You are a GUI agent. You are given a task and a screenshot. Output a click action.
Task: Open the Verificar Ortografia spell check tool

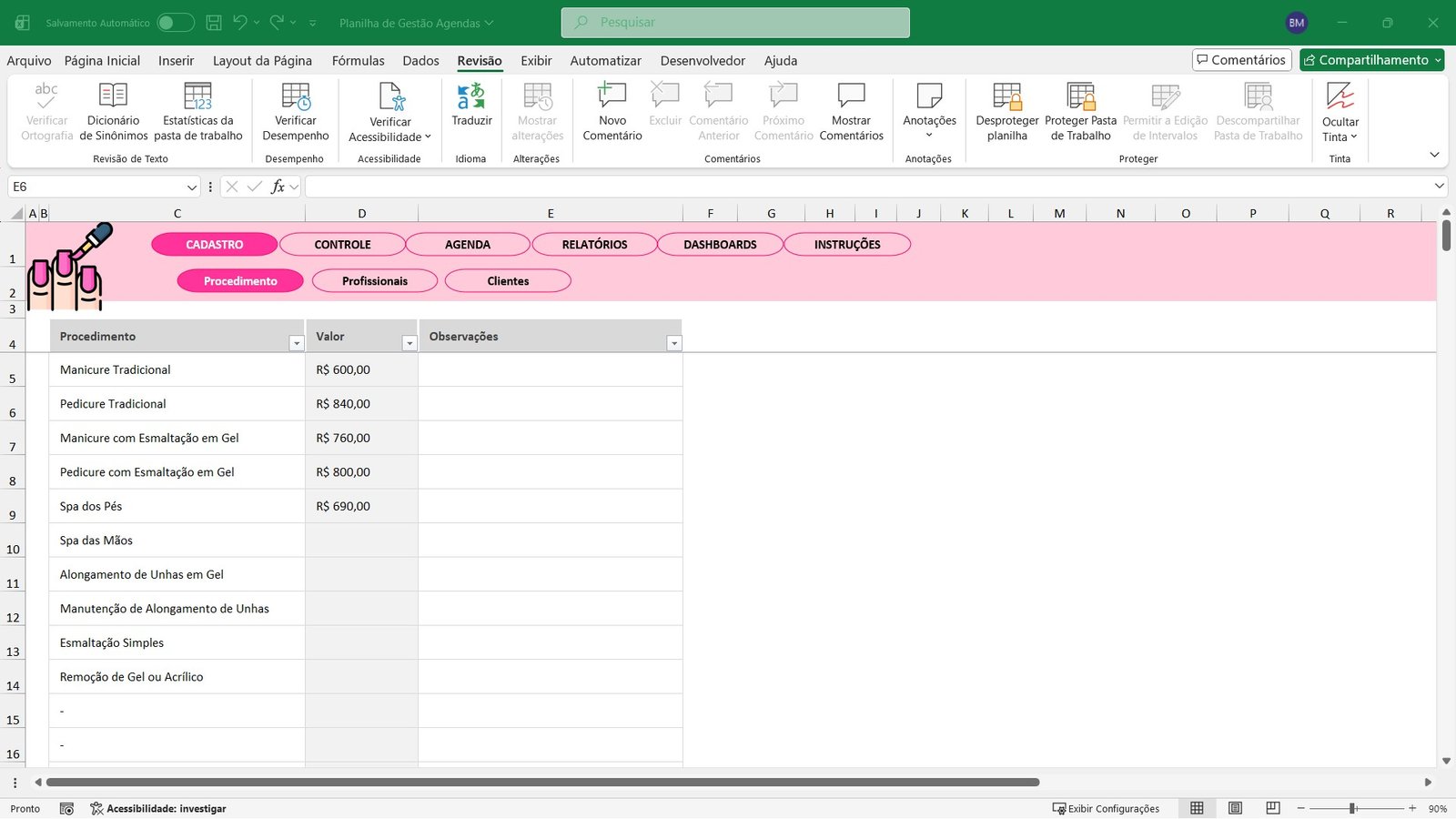coord(45,109)
